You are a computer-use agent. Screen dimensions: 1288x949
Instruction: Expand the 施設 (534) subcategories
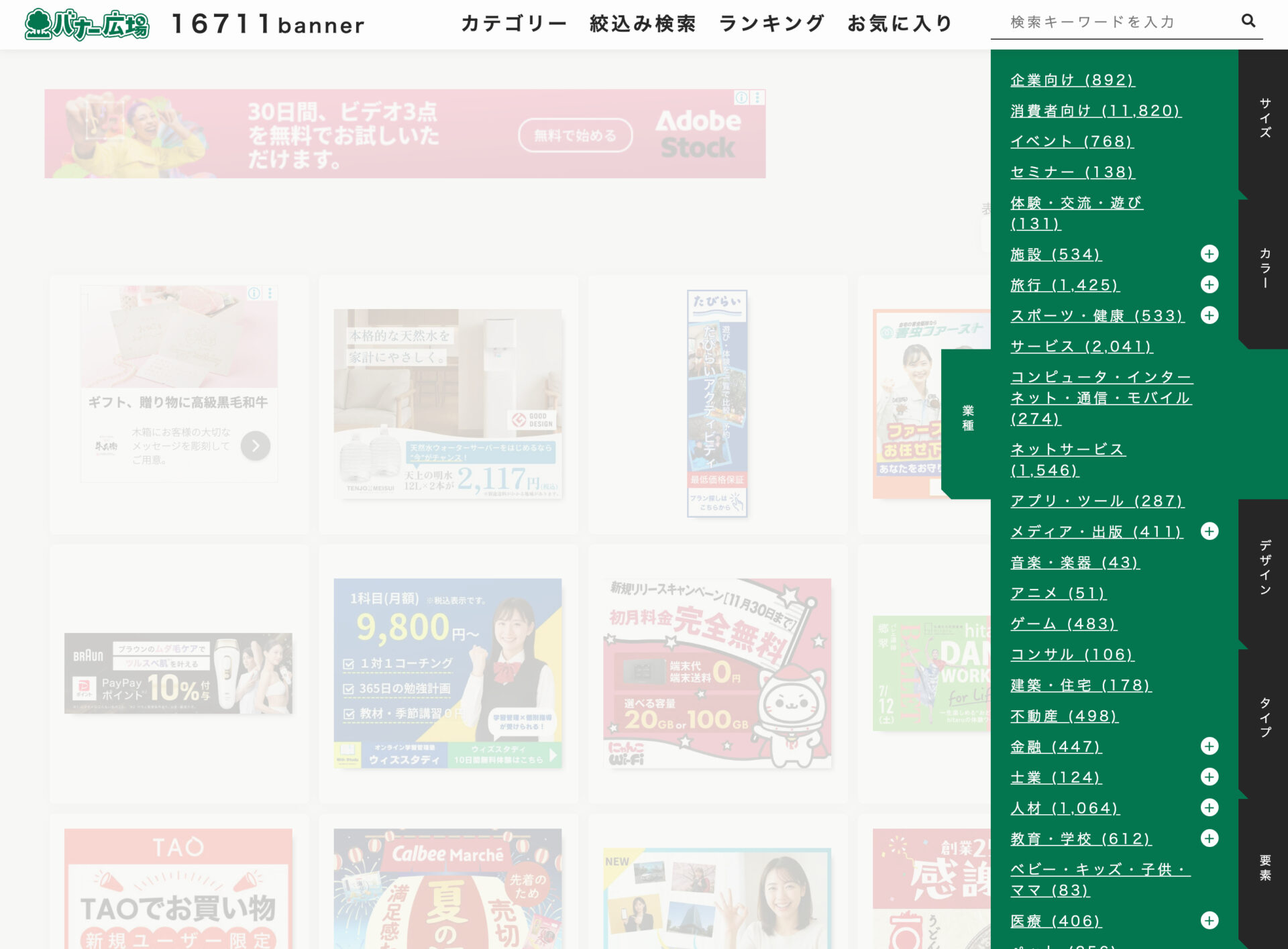click(1209, 254)
